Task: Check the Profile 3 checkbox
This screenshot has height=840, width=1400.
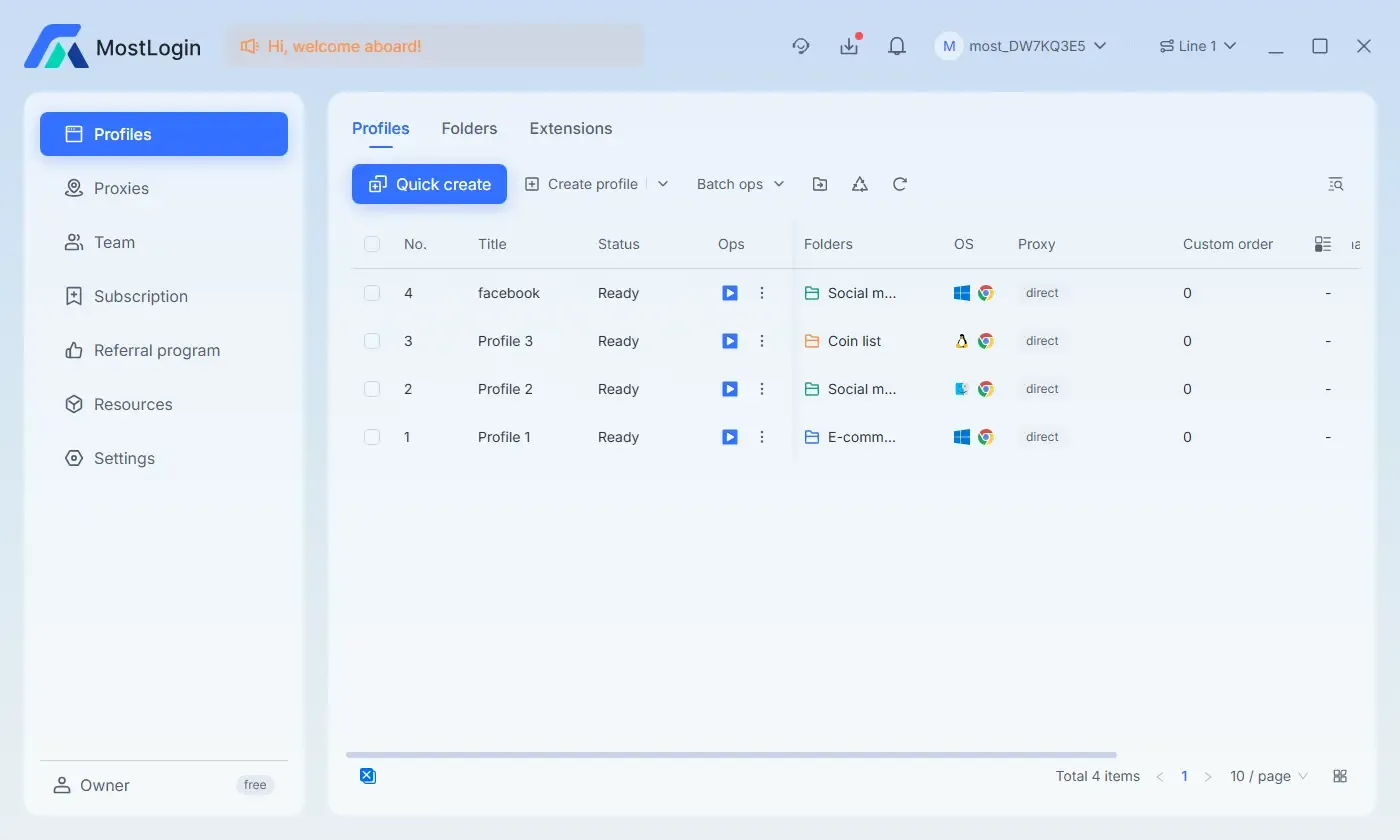Action: (372, 341)
